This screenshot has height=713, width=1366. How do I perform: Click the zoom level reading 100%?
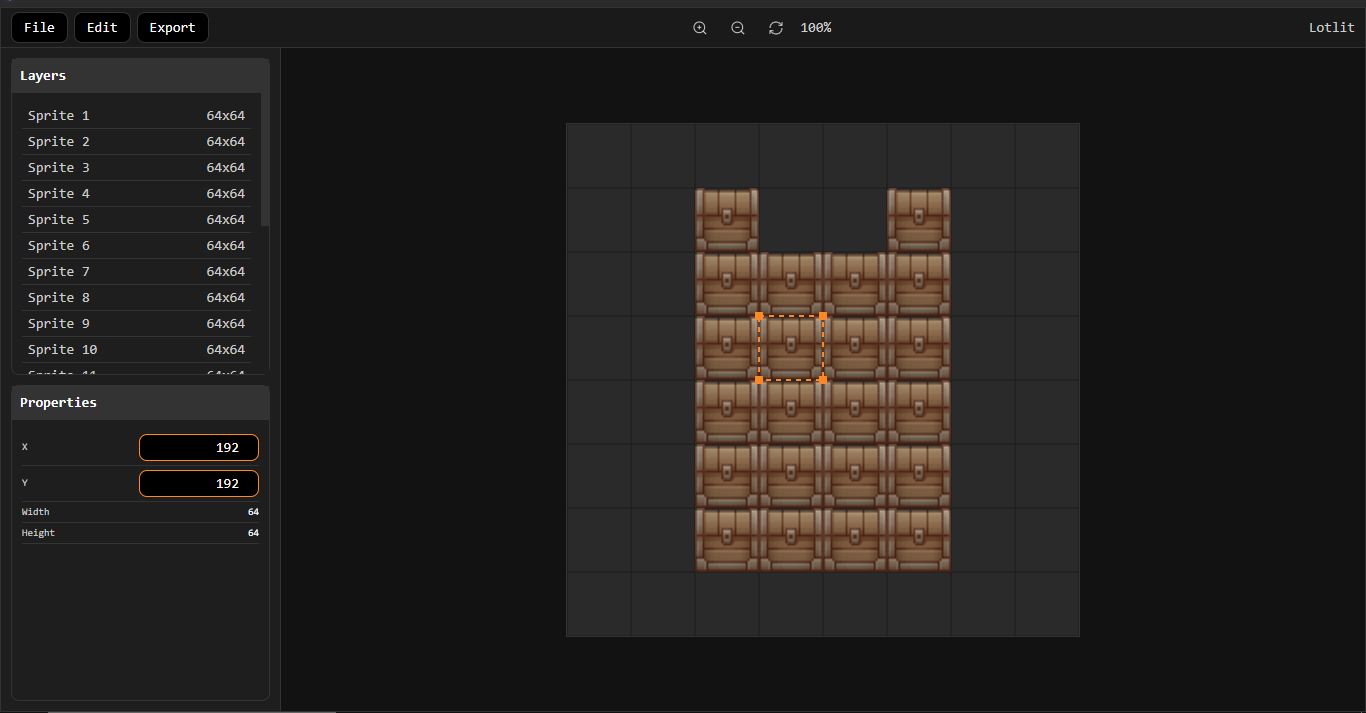[815, 27]
